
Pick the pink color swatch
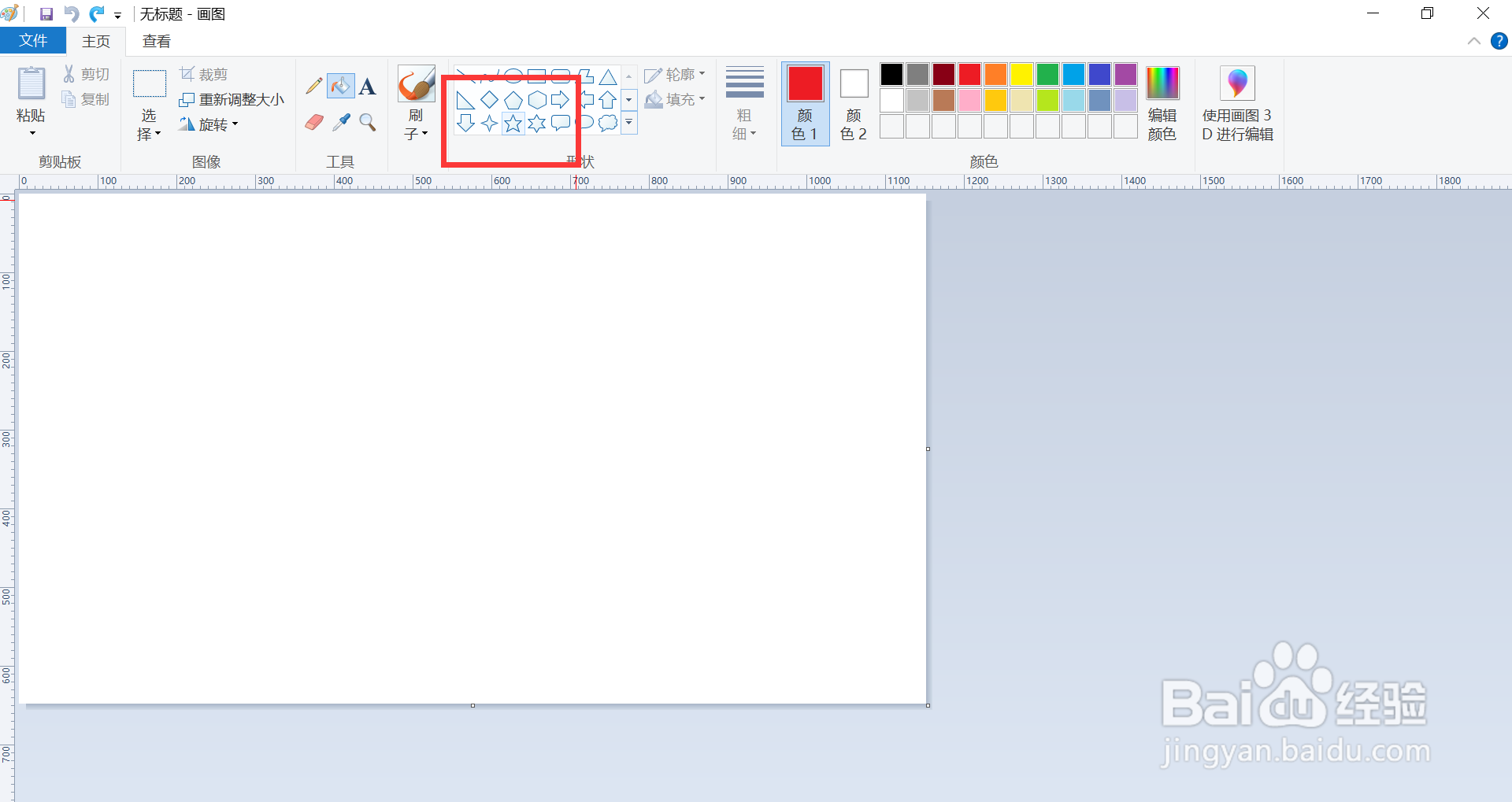969,100
